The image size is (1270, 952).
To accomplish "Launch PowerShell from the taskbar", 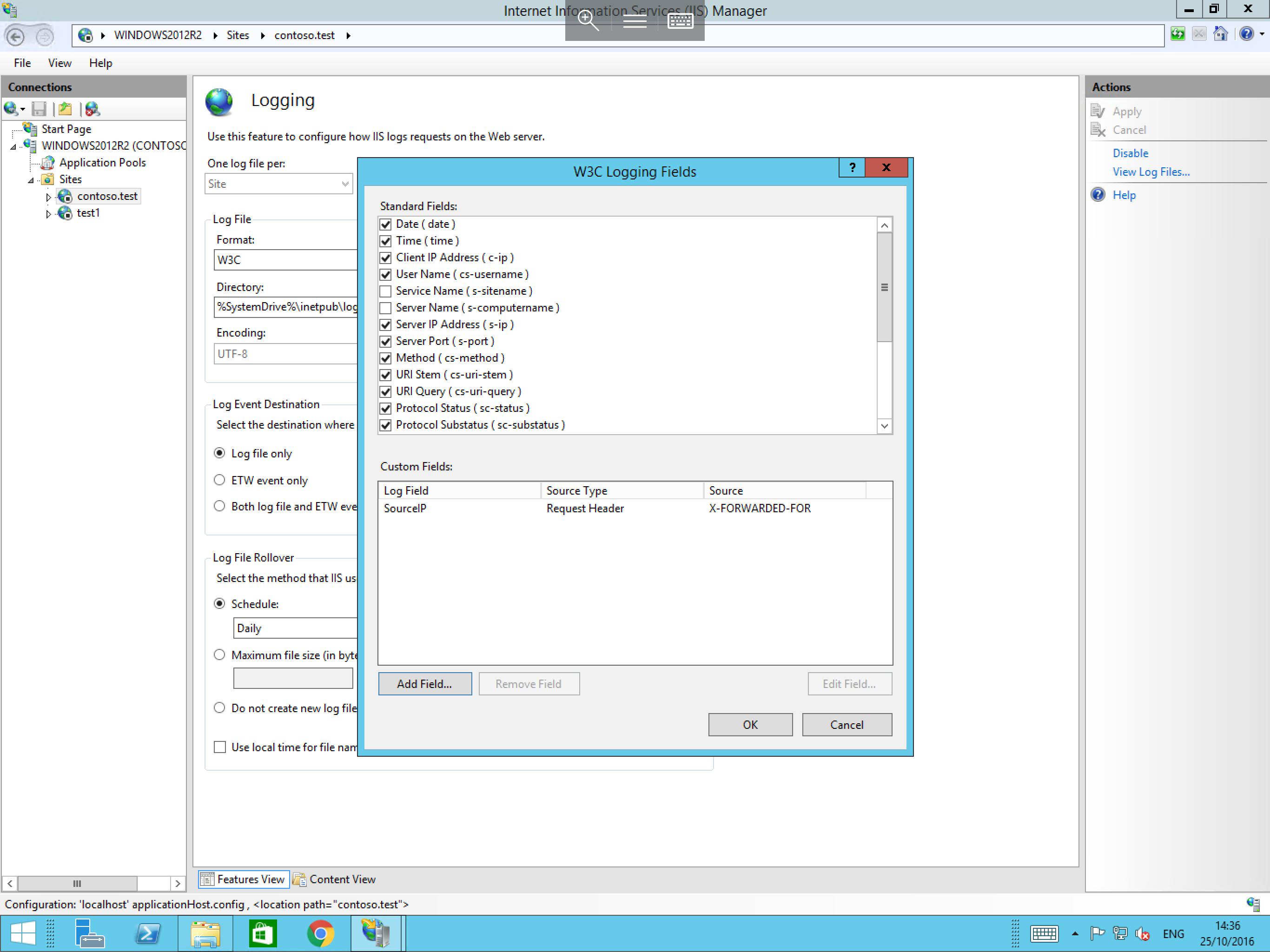I will click(x=147, y=933).
